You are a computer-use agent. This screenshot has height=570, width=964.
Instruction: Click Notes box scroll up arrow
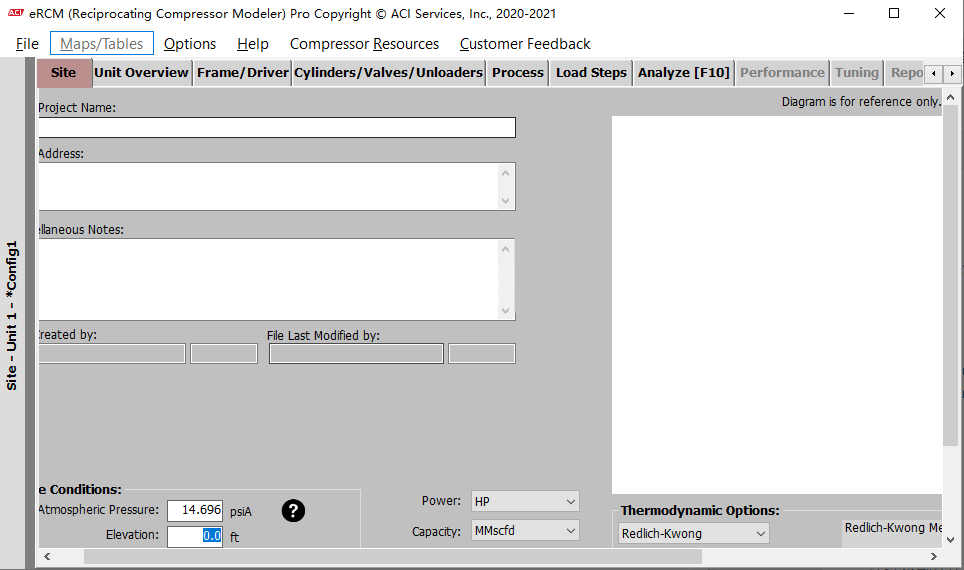click(x=505, y=249)
